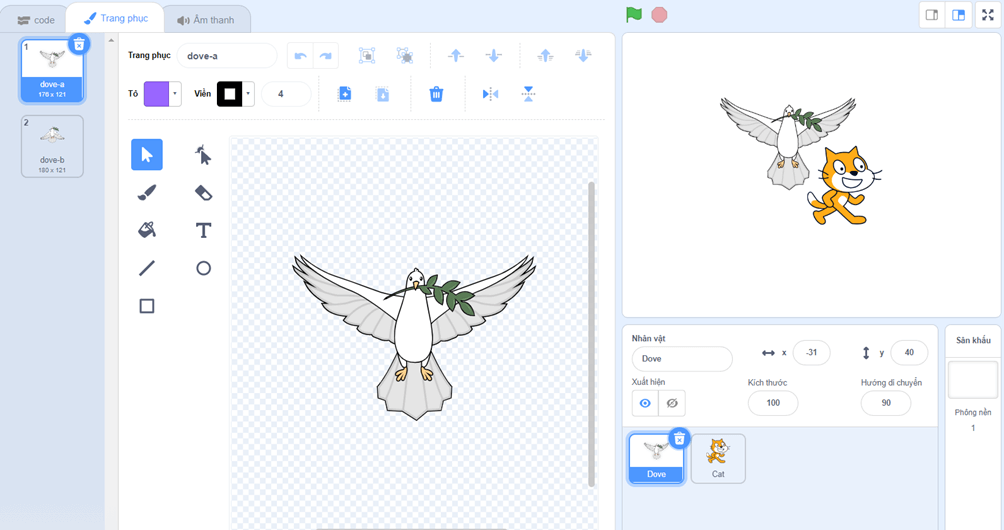
Task: Select the Circle tool
Action: click(x=203, y=268)
